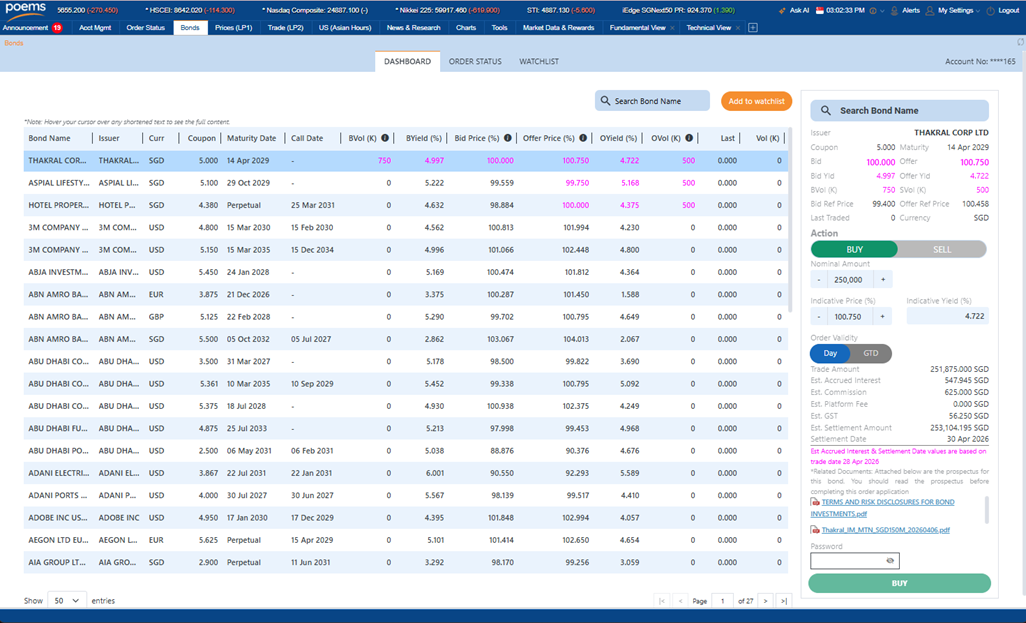The height and width of the screenshot is (623, 1026).
Task: Switch to the WATCHLIST tab
Action: point(538,62)
